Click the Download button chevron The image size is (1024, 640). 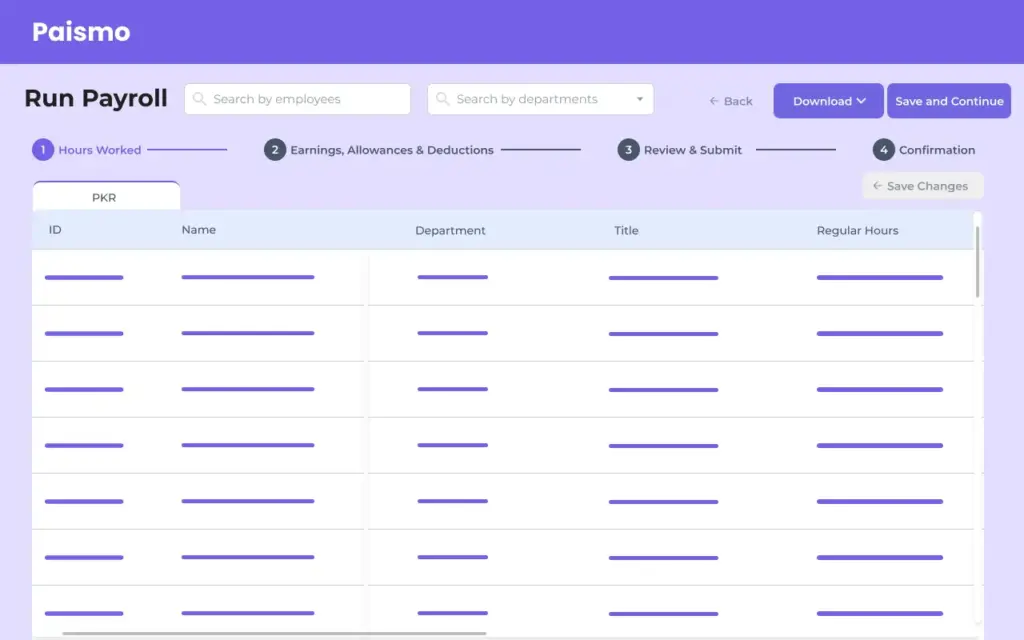[860, 100]
